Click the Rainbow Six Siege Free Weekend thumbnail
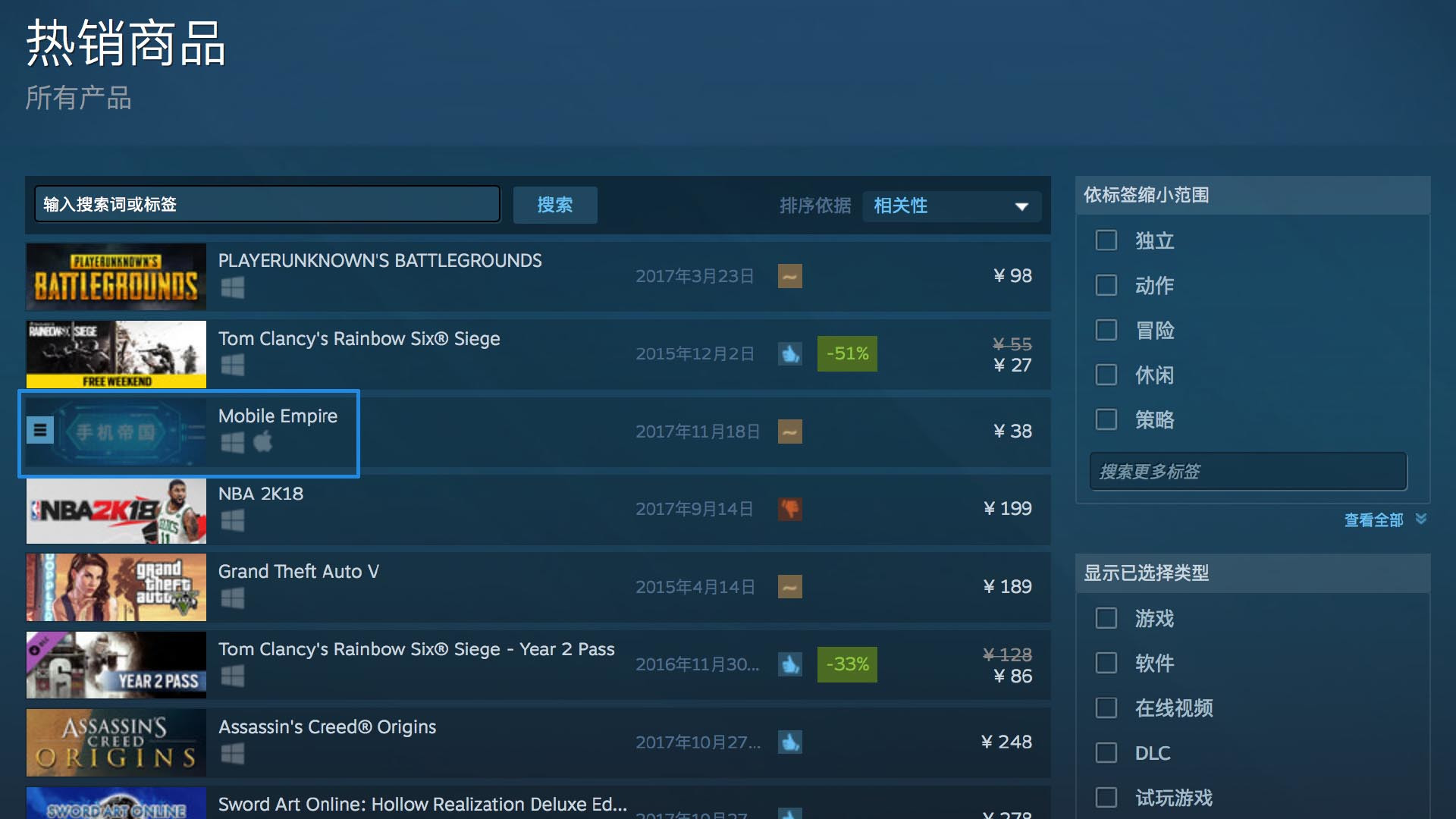Image resolution: width=1456 pixels, height=819 pixels. tap(116, 354)
